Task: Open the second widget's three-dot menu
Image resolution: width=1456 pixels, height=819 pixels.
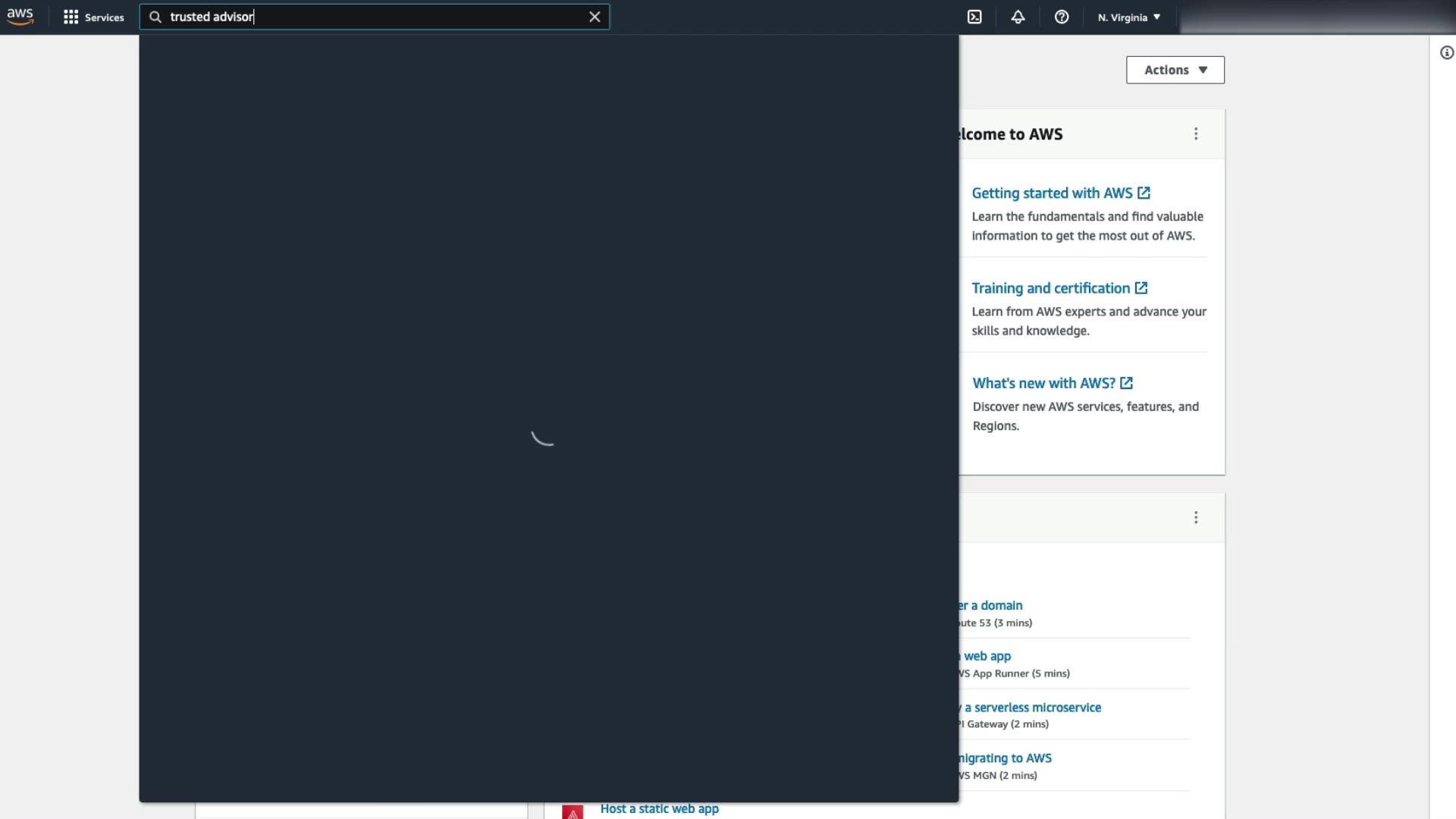Action: point(1196,517)
